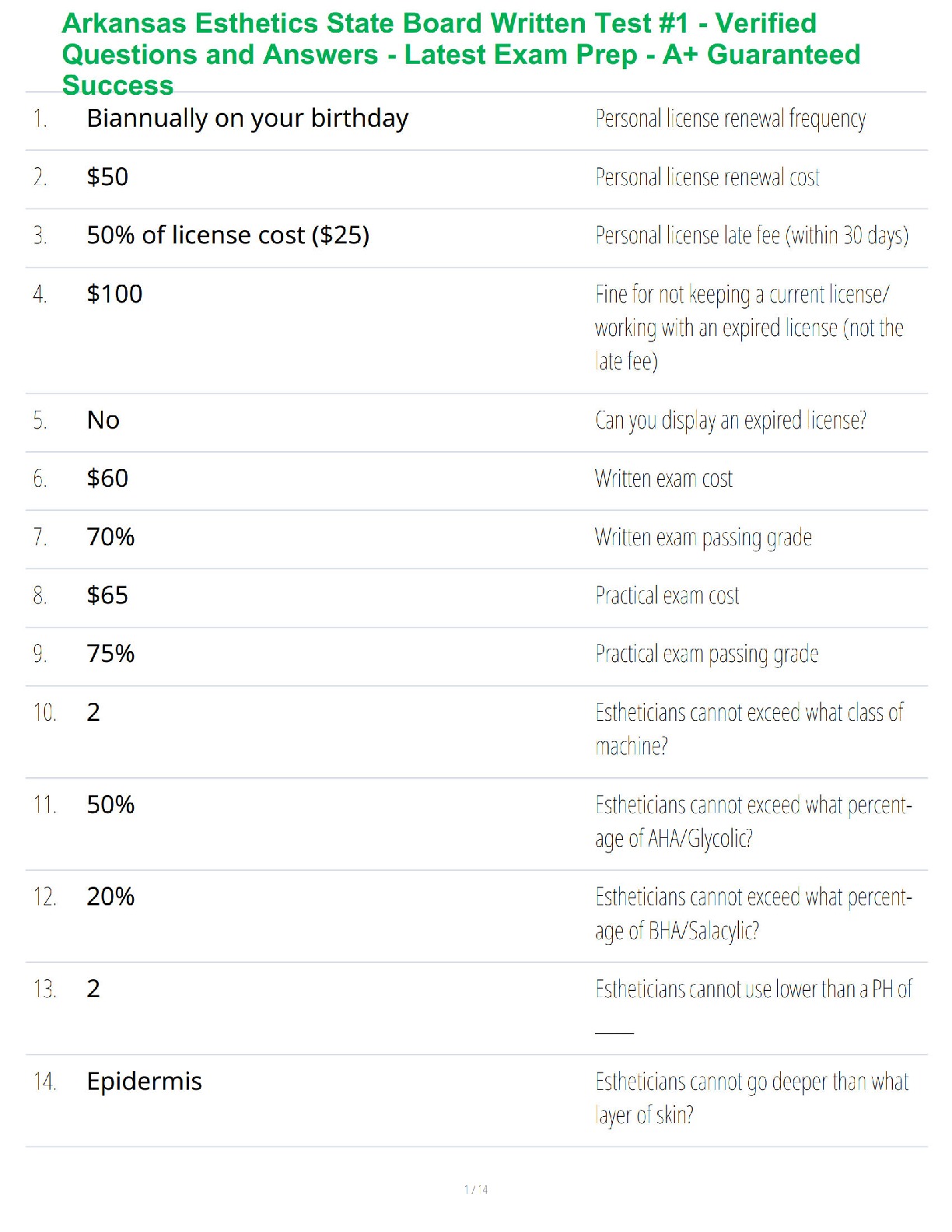Screen dimensions: 952x1232
Task: Click the '$65' practical exam cost answer
Action: [x=107, y=596]
